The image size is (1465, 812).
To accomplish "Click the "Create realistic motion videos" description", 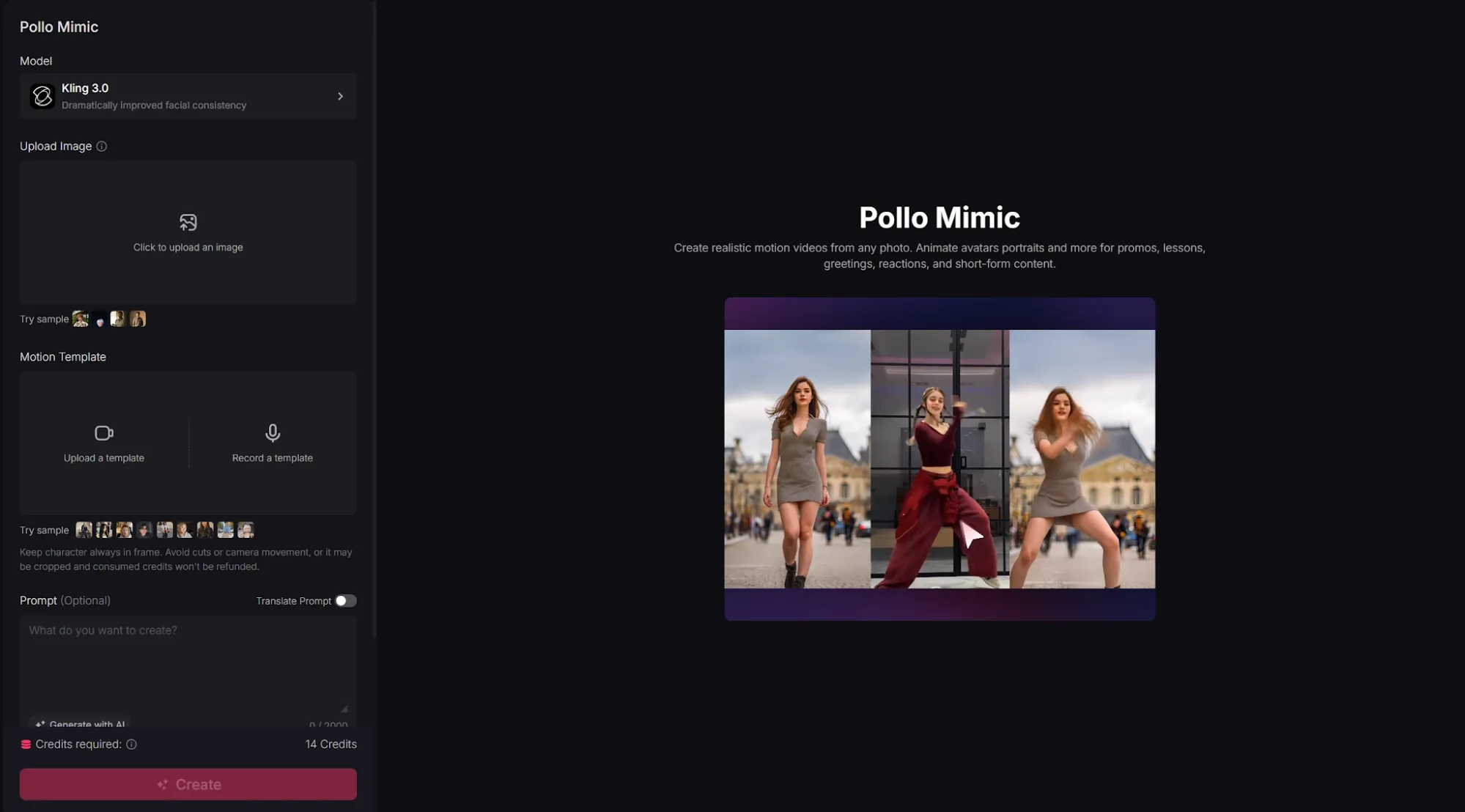I will pos(940,256).
